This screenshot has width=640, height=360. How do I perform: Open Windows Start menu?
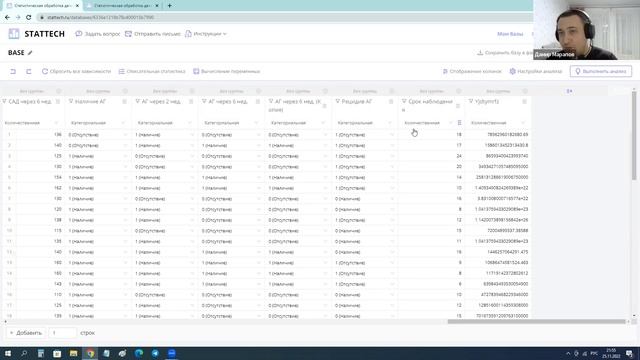(x=8, y=353)
